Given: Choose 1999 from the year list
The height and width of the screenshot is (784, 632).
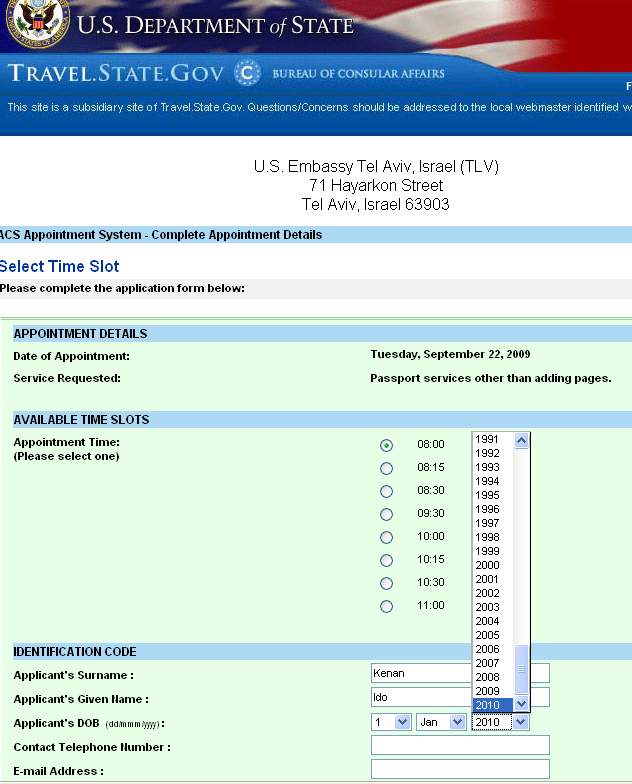Looking at the screenshot, I should pyautogui.click(x=488, y=551).
